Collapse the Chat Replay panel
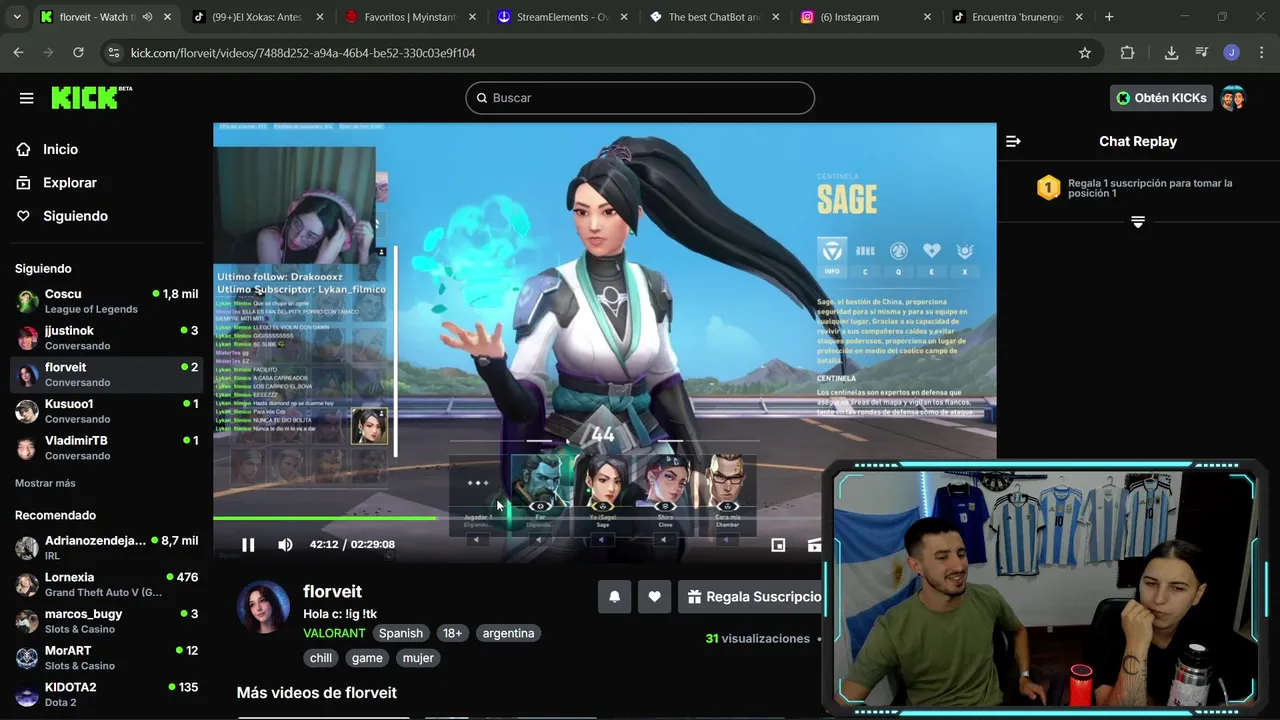Viewport: 1280px width, 720px height. click(1013, 141)
